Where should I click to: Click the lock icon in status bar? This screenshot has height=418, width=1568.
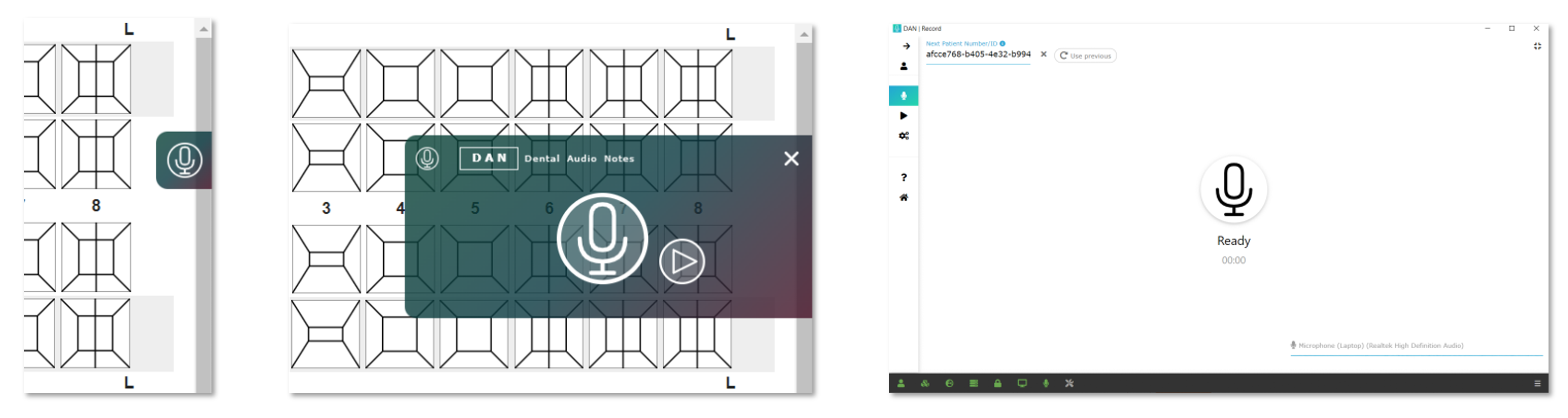pos(998,383)
